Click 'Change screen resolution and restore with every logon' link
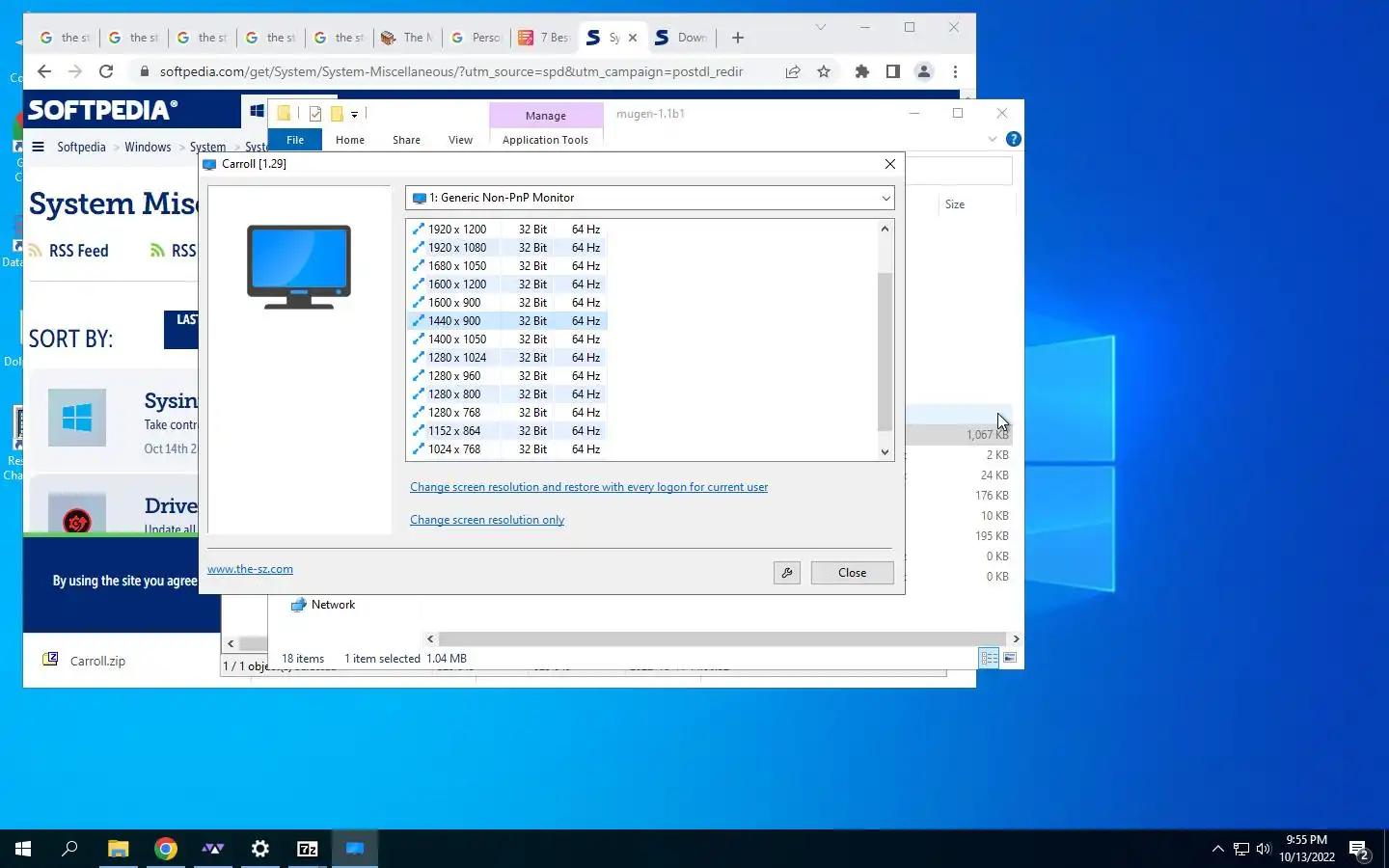 (588, 487)
